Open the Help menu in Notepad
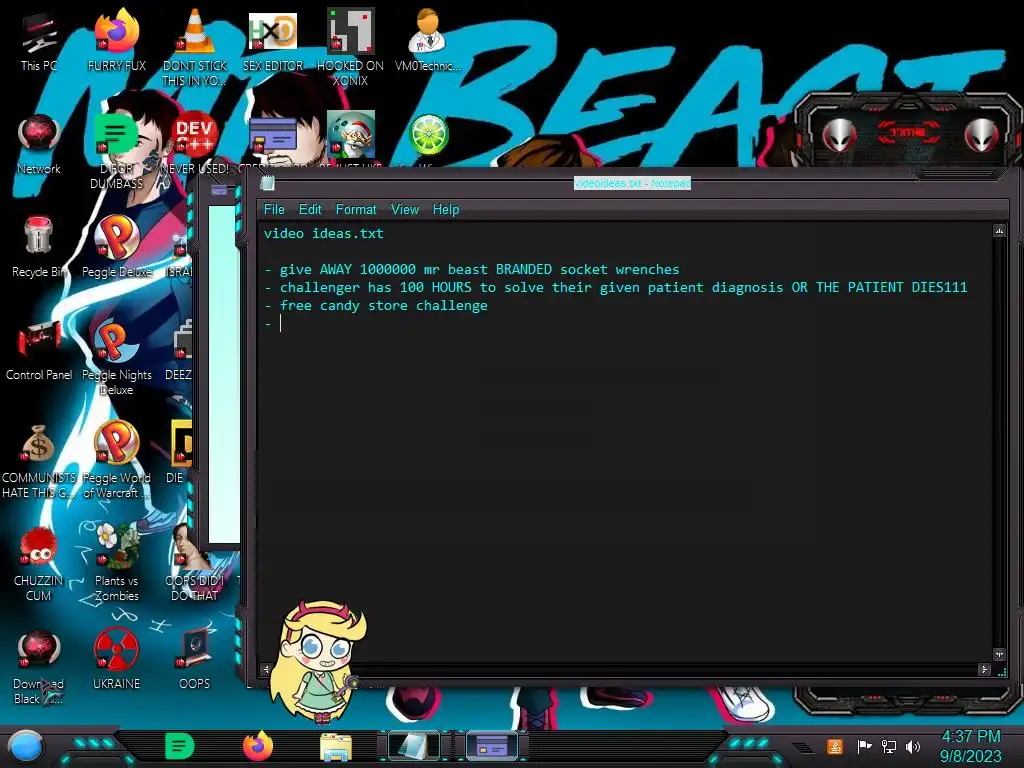Viewport: 1024px width, 768px height. tap(445, 210)
